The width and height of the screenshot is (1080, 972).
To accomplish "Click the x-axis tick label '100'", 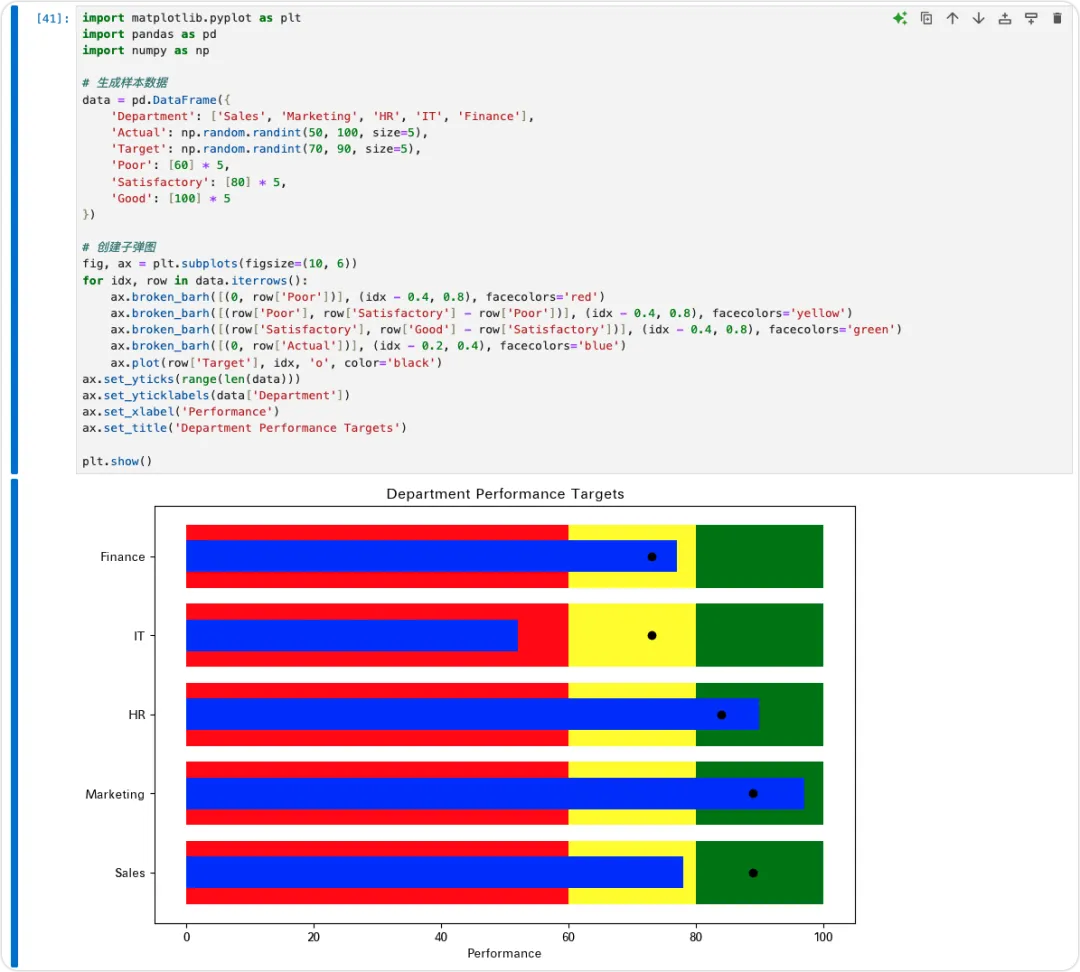I will [x=823, y=937].
